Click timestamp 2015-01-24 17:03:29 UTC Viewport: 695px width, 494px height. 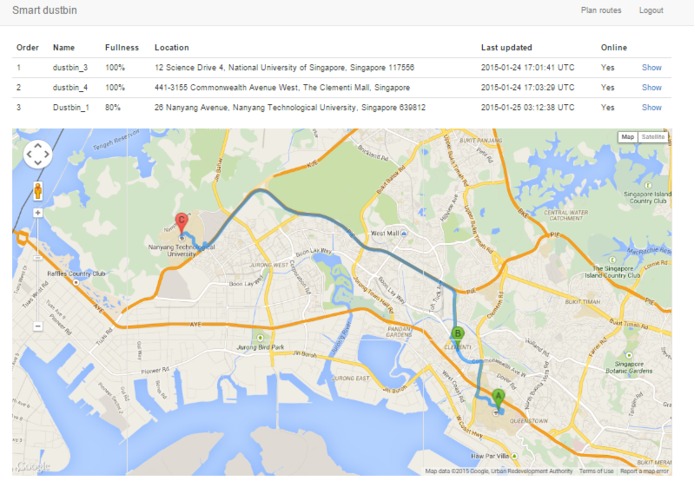coord(527,87)
